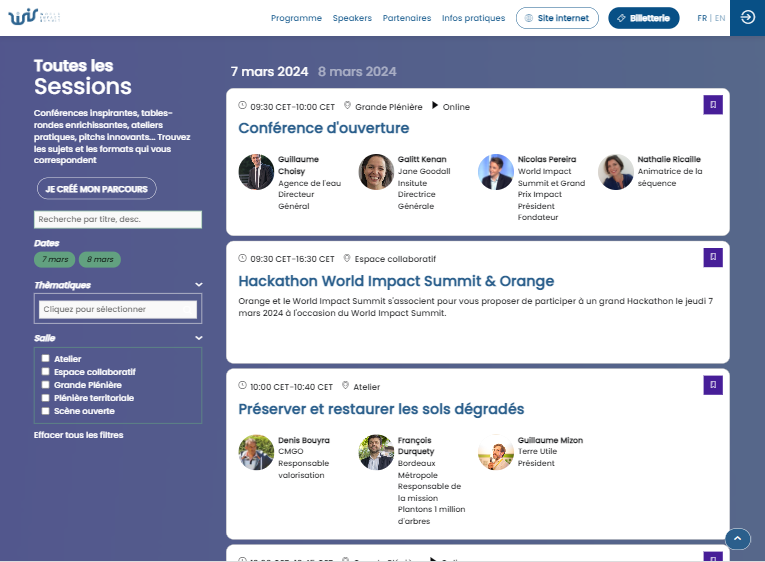Bookmark the Hackathon World Impact Summit session

tap(713, 258)
